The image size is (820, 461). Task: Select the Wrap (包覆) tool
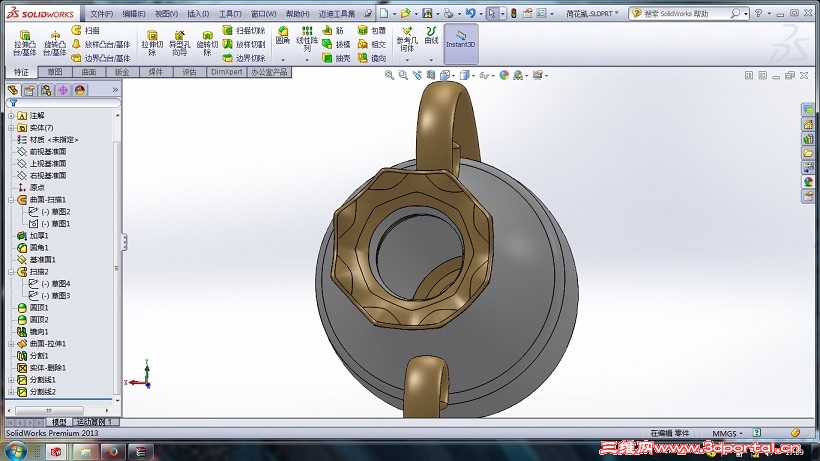click(x=372, y=30)
